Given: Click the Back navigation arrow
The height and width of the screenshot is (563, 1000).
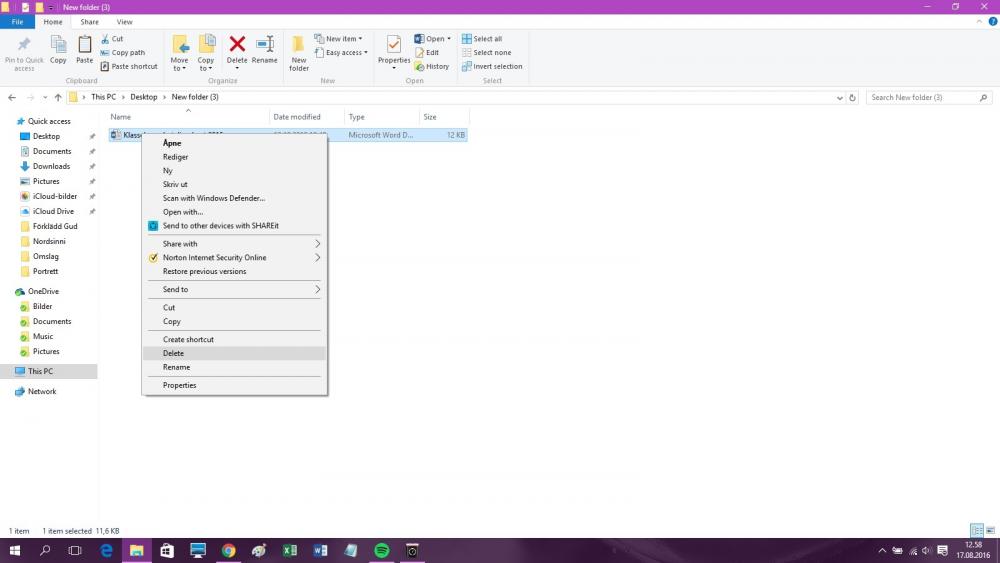Looking at the screenshot, I should (x=12, y=98).
